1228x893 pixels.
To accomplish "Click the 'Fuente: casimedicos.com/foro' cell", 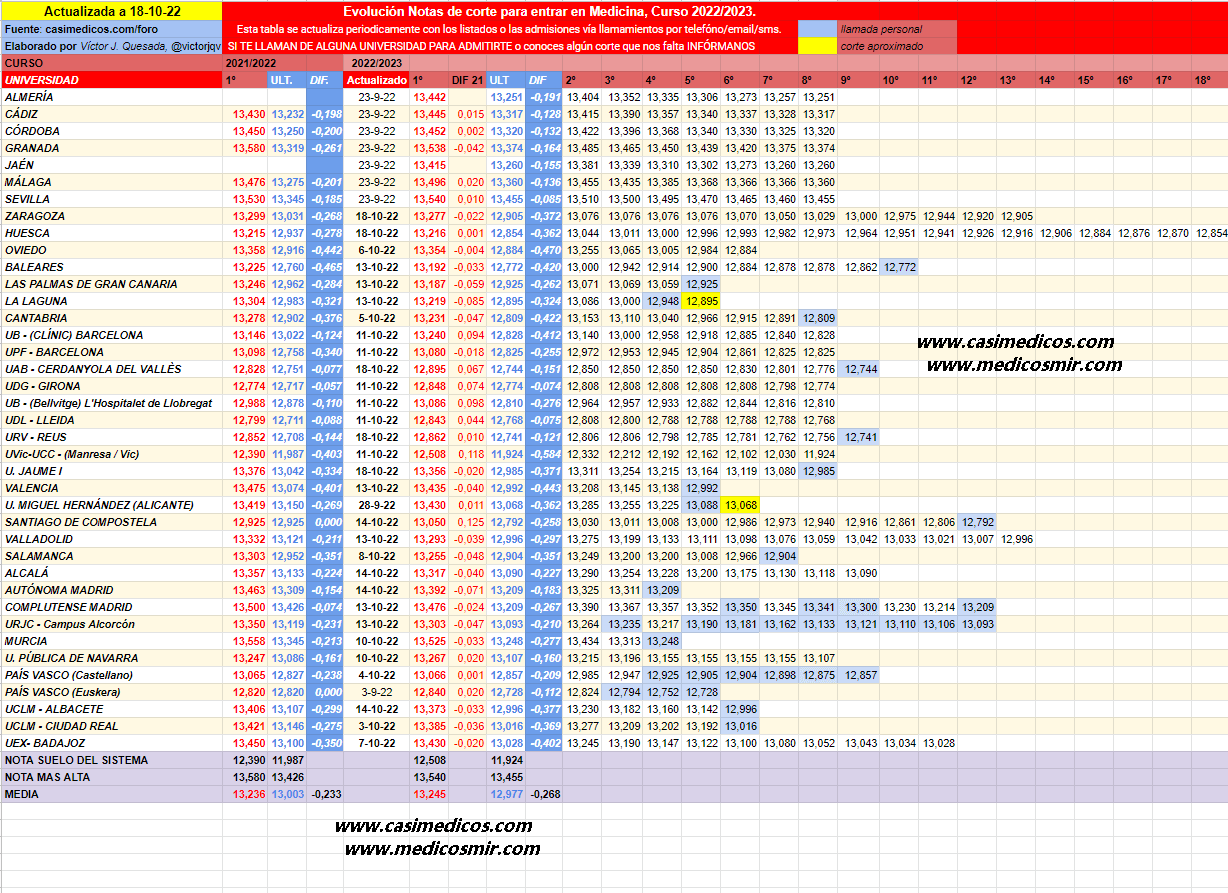I will coord(111,30).
